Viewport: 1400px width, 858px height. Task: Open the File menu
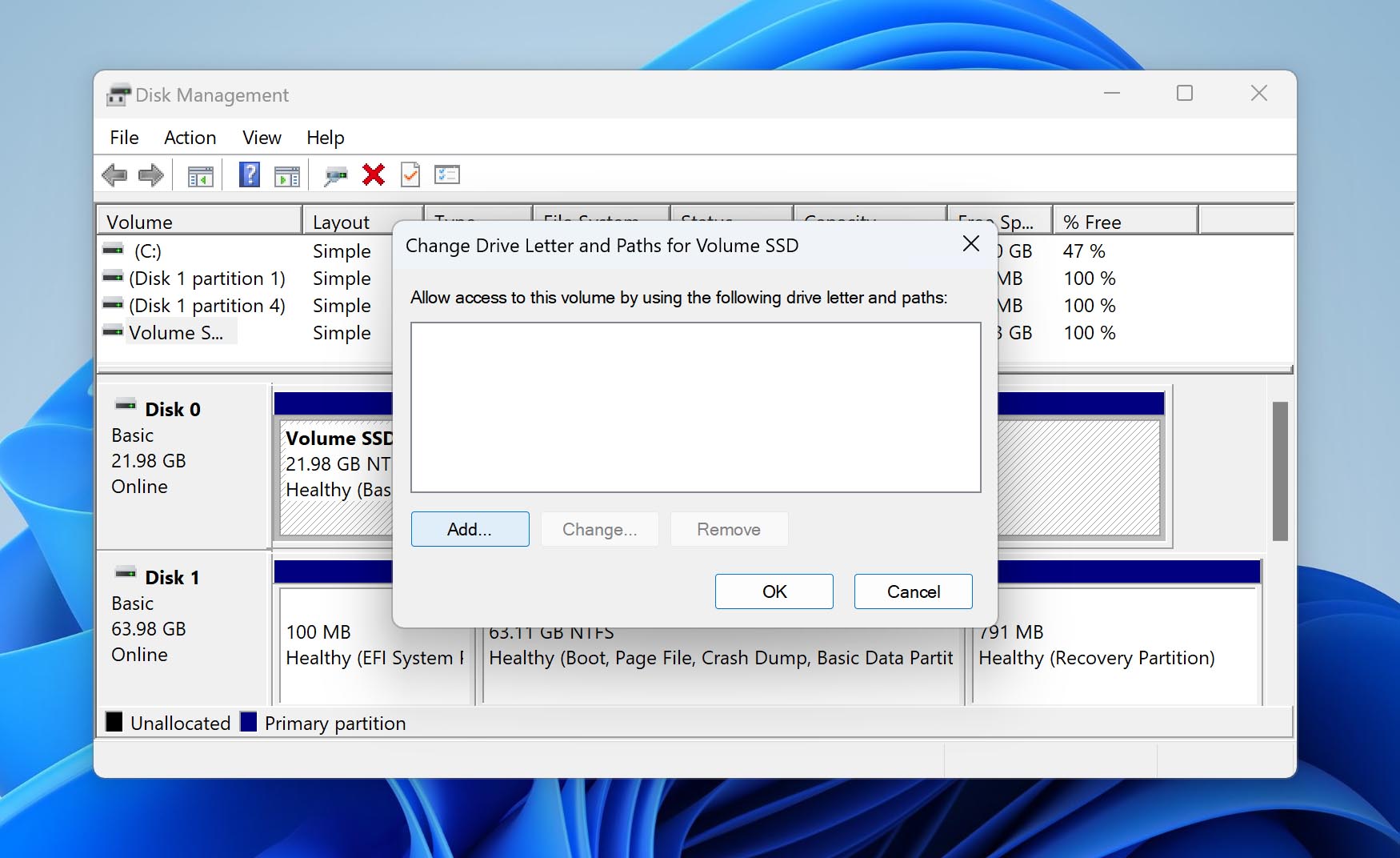pyautogui.click(x=124, y=138)
